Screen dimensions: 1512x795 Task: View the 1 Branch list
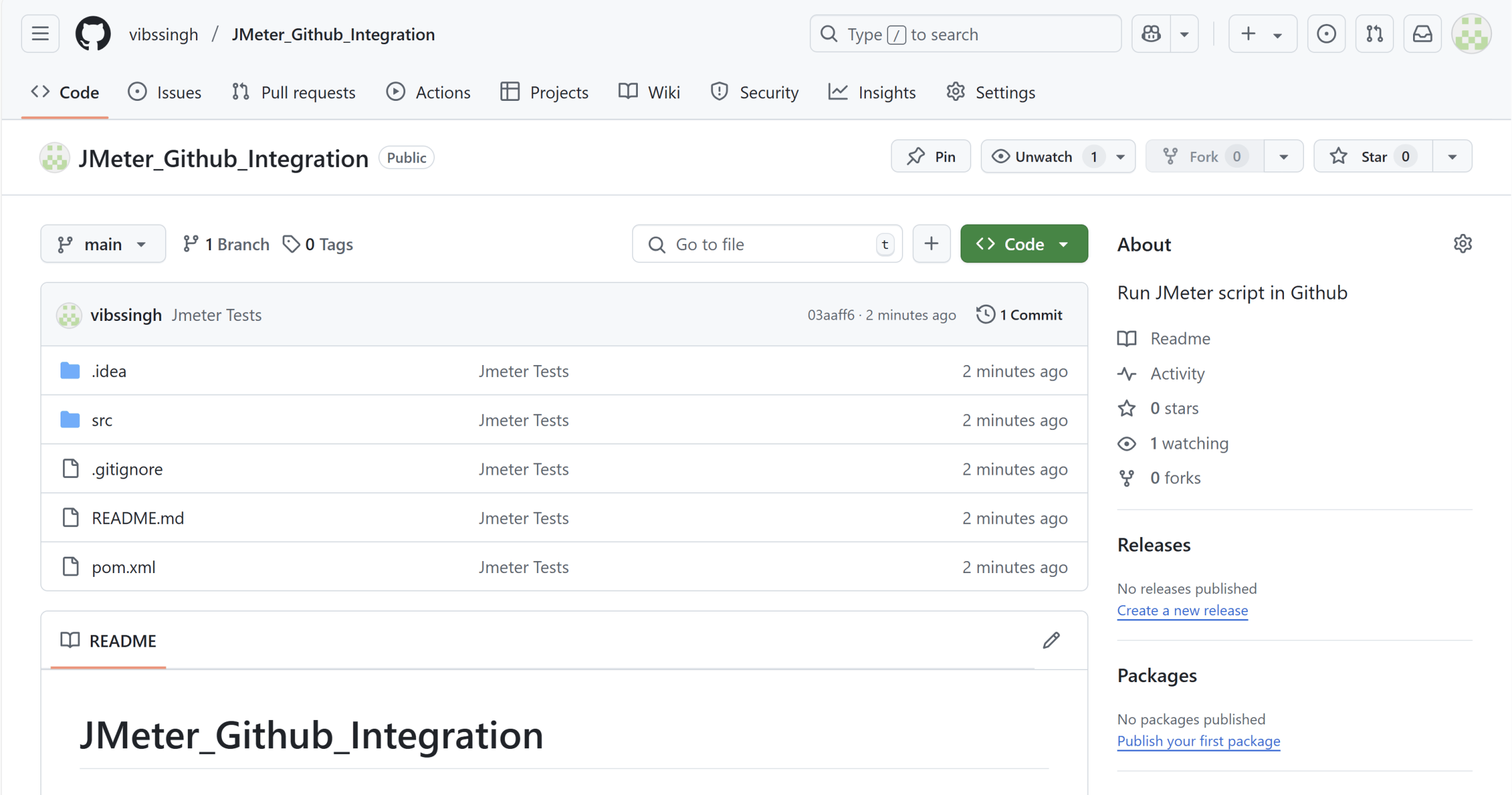tap(226, 244)
